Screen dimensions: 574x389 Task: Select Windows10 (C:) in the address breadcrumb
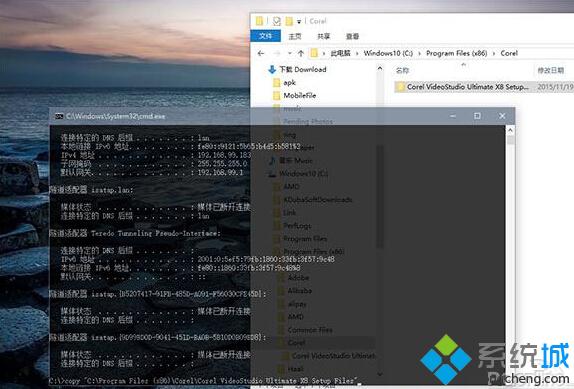(x=388, y=53)
